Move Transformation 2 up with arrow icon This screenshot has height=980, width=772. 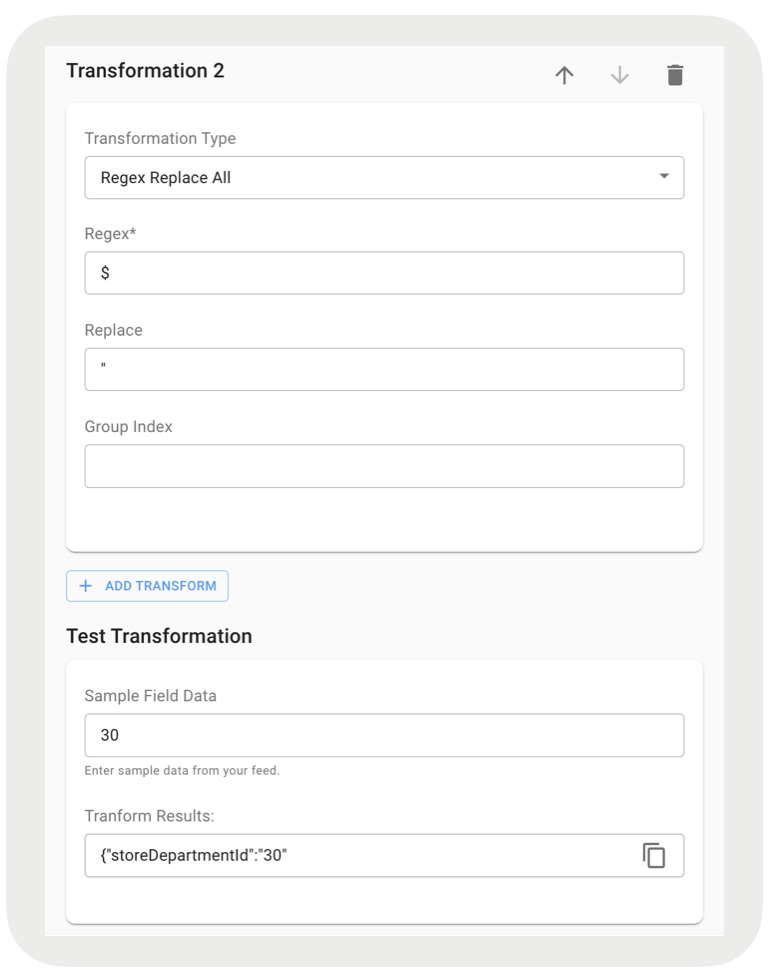tap(564, 75)
